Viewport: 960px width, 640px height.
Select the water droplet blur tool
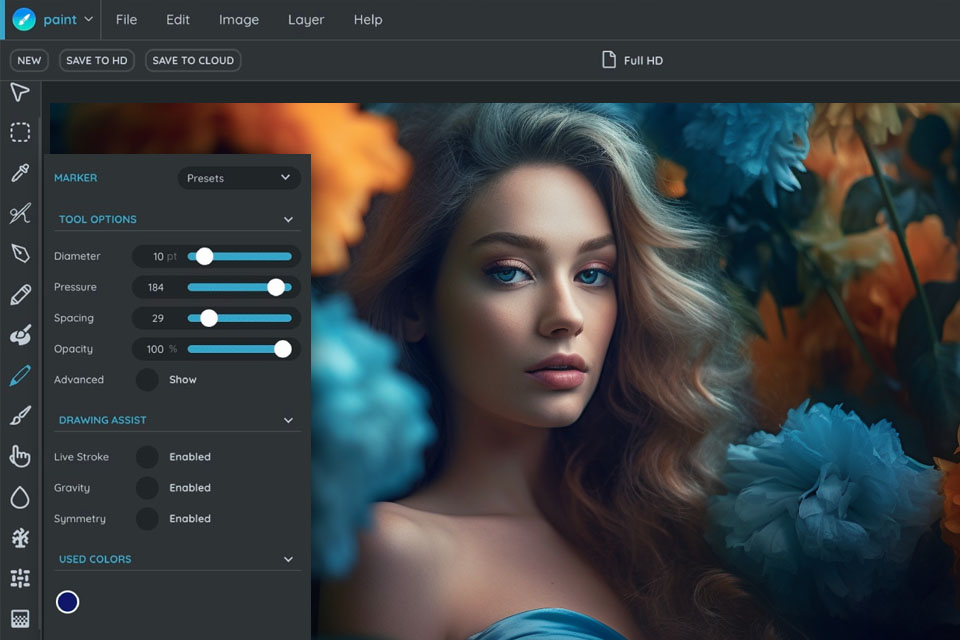pyautogui.click(x=19, y=495)
